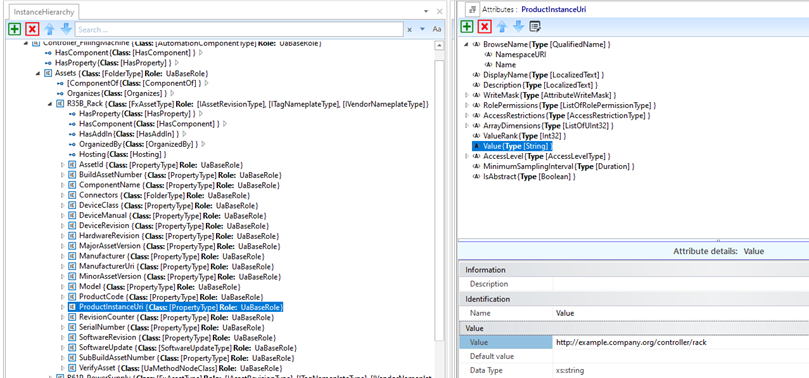Viewport: 809px width, 378px height.
Task: Click the hierarchy scrollbar up arrow
Action: coord(440,45)
